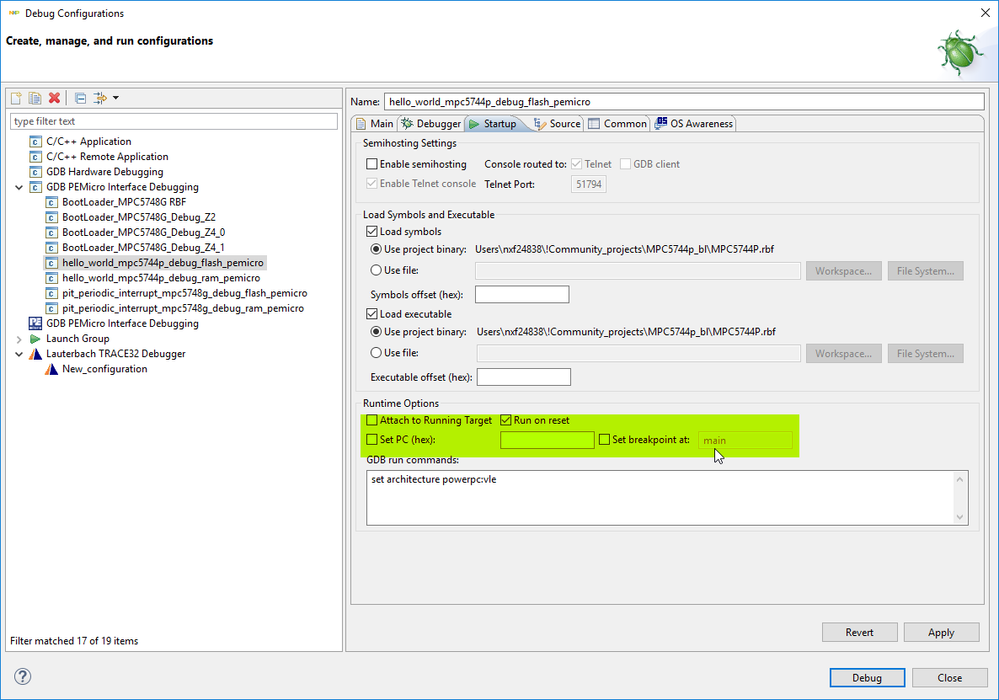Click the Lauterbach TRACE32 Debugger icon

point(36,354)
